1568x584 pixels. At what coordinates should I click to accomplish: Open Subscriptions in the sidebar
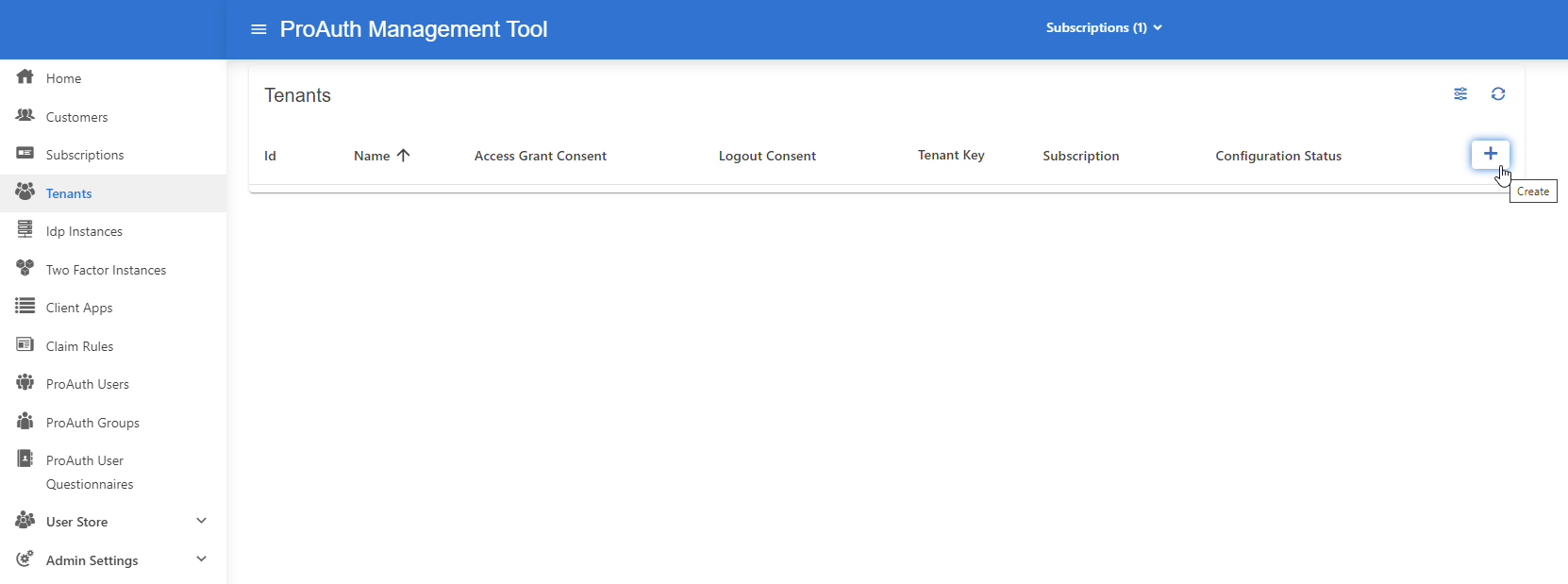click(x=85, y=155)
